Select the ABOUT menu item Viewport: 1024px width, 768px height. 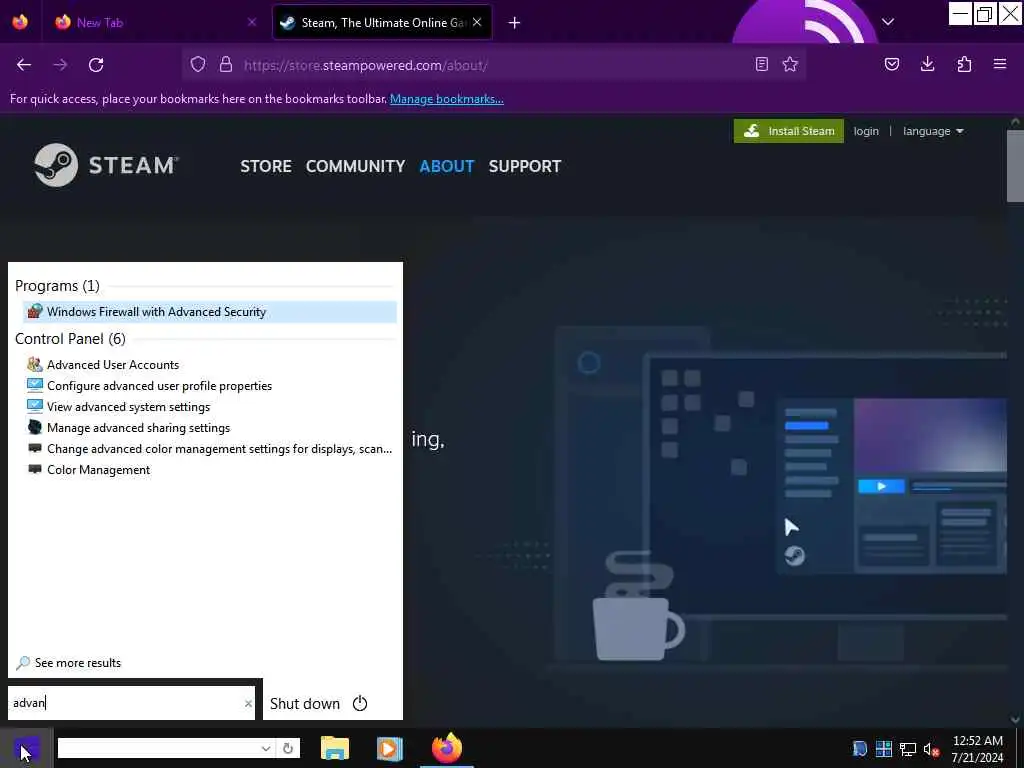[x=447, y=167]
